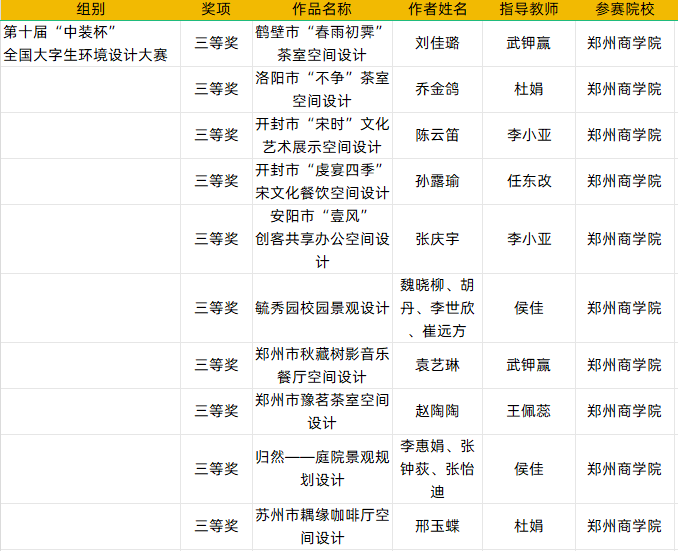Click the 作品名称 header cell
Viewport: 678px width, 551px height.
pos(321,9)
